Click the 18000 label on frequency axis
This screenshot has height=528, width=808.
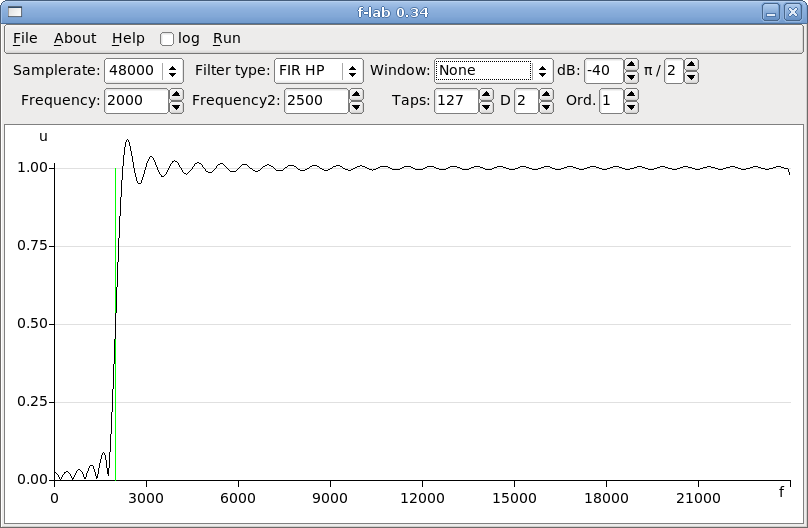pyautogui.click(x=607, y=498)
